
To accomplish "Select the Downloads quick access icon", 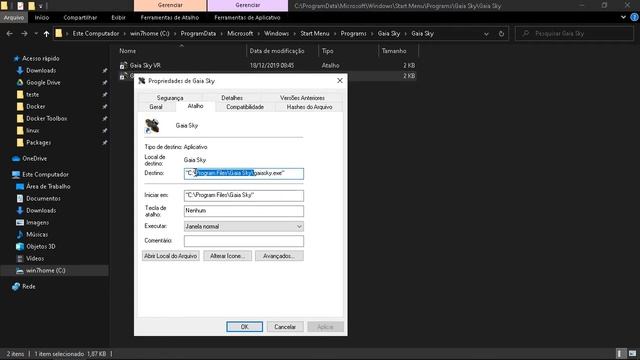I will click(20, 71).
